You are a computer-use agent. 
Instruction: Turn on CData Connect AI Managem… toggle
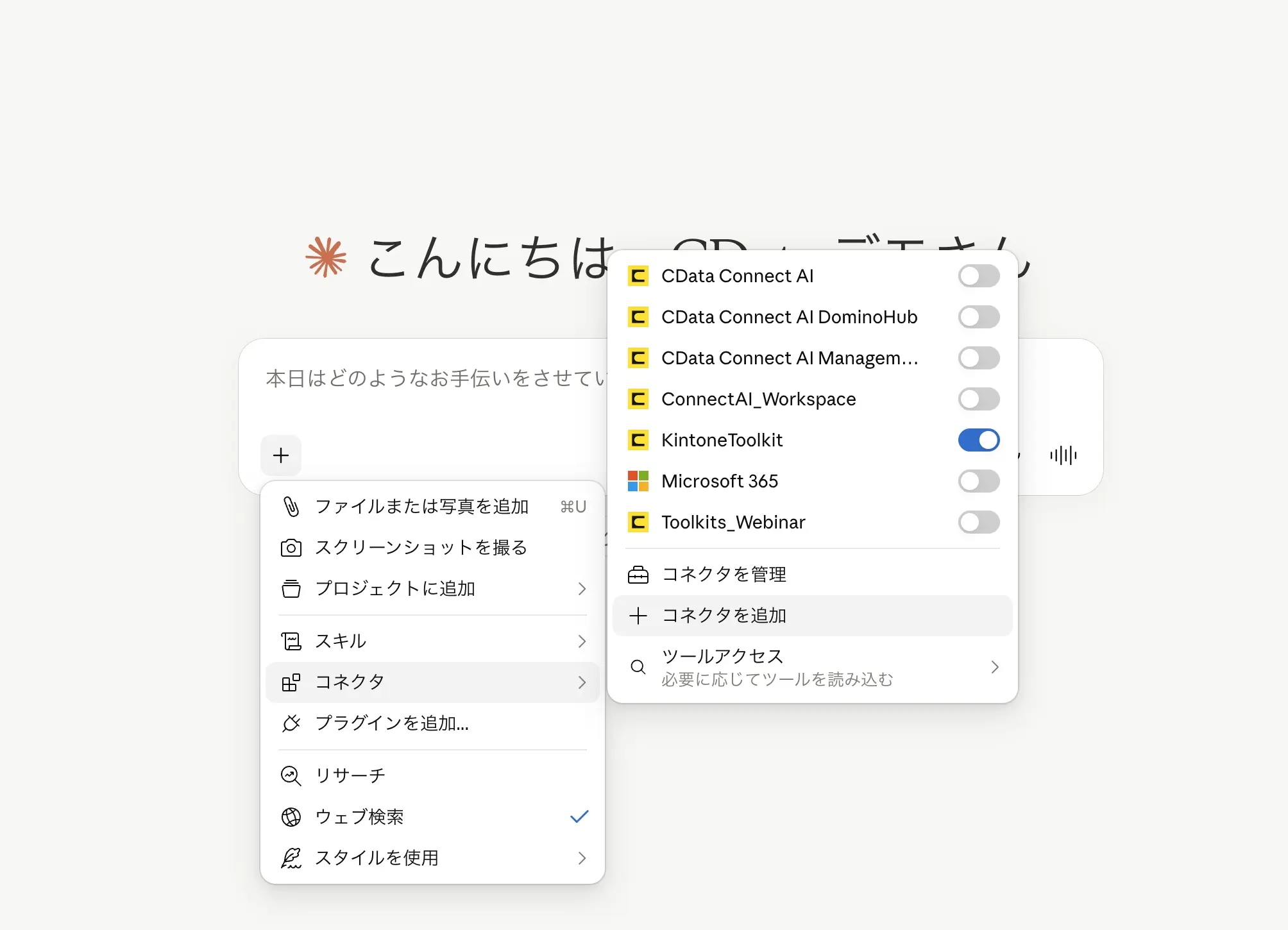[x=979, y=358]
